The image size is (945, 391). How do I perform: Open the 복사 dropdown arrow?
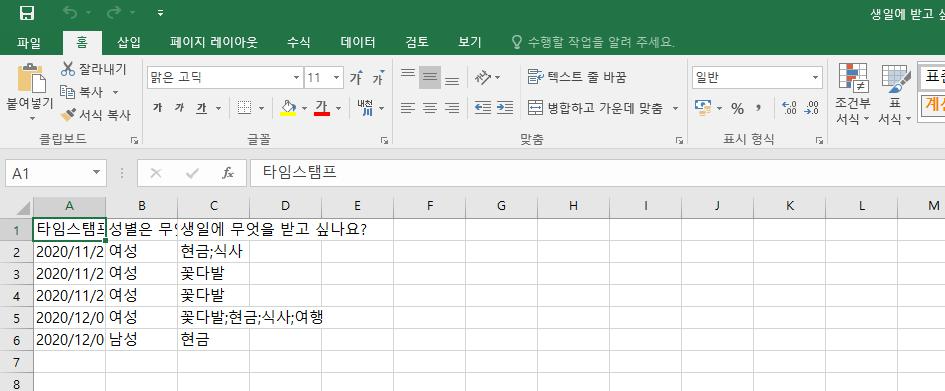pos(116,92)
